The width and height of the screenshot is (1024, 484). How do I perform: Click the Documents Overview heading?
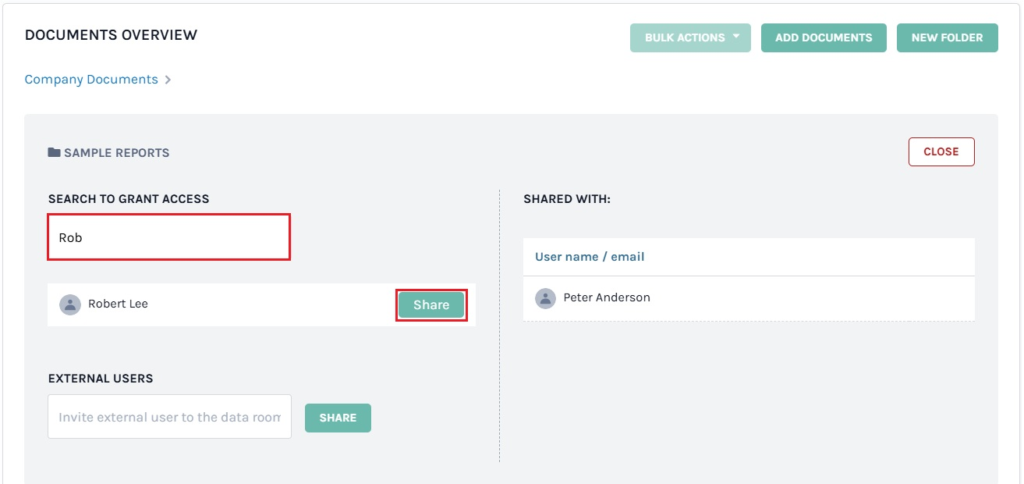coord(111,35)
